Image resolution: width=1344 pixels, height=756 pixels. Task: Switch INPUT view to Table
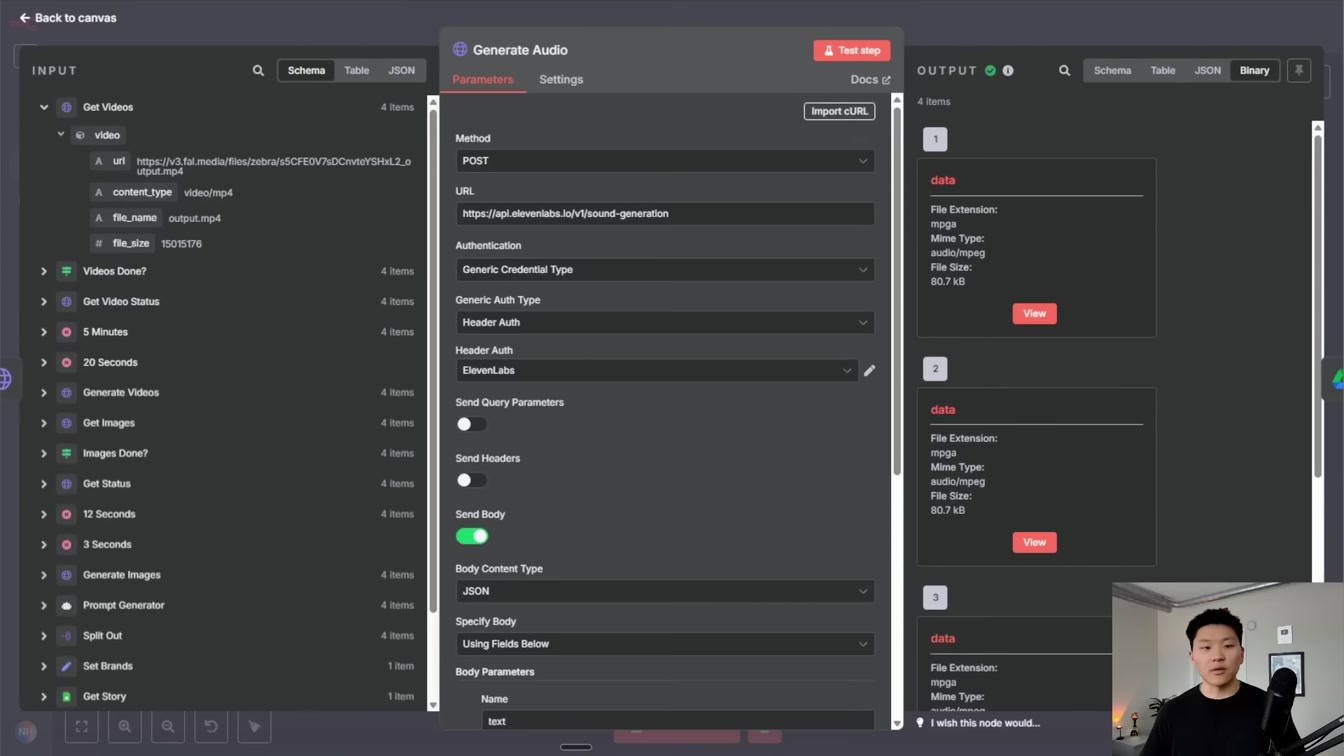357,71
